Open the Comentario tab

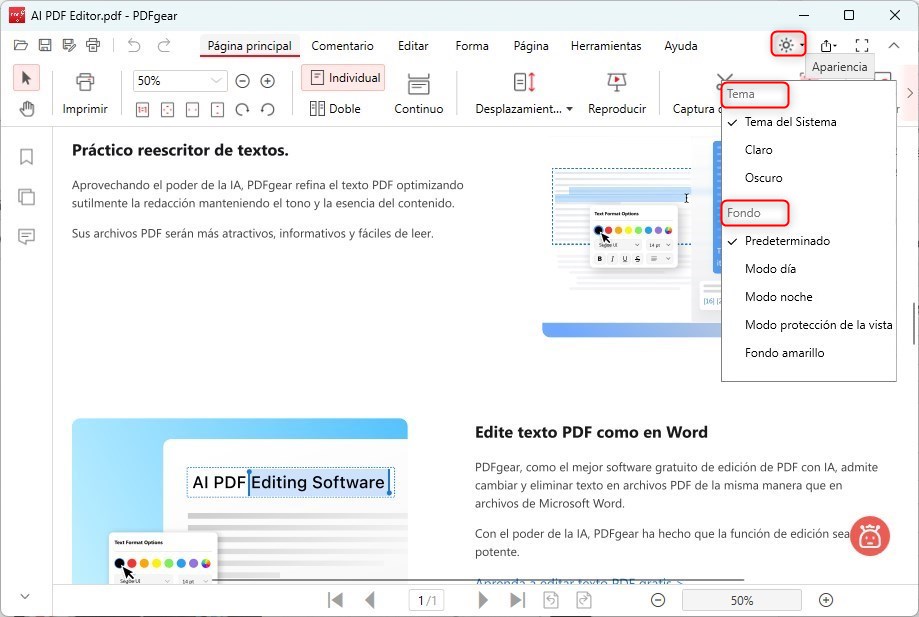point(342,46)
